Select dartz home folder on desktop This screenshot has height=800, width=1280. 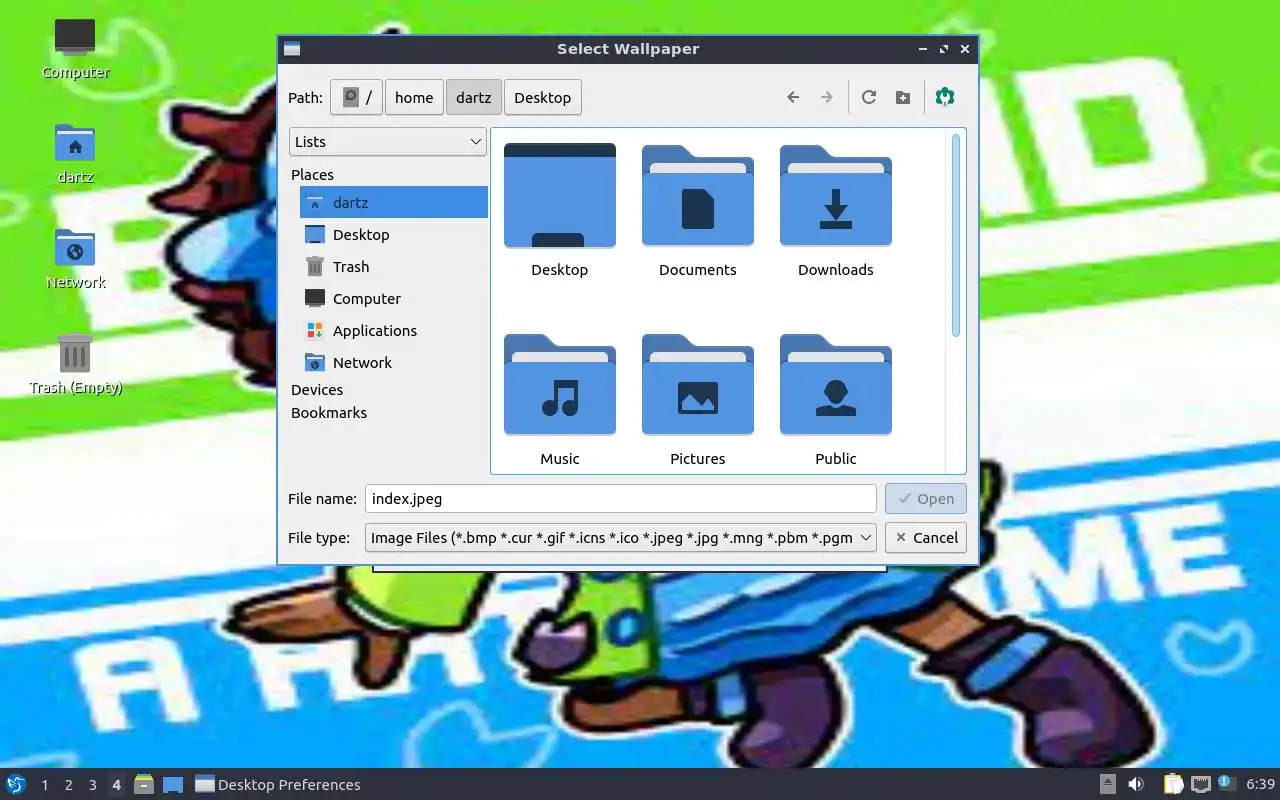pyautogui.click(x=75, y=154)
